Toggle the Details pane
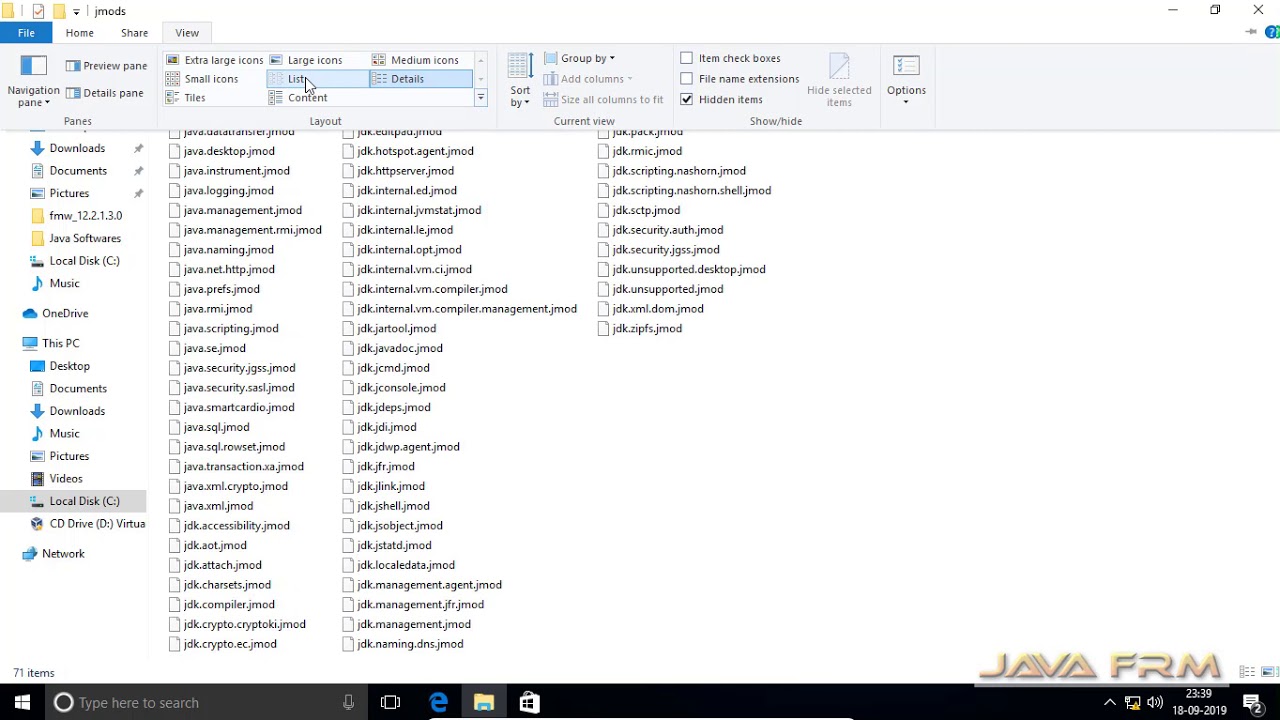Viewport: 1280px width, 720px height. tap(106, 93)
